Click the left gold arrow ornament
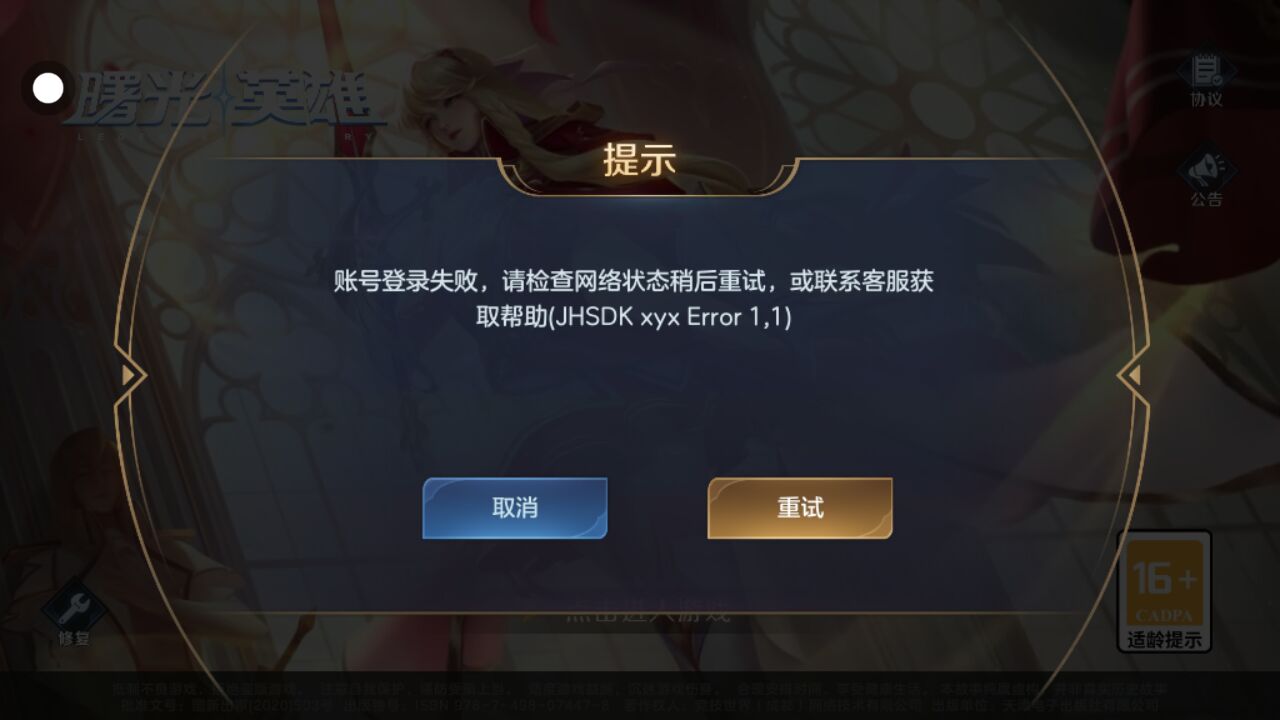The height and width of the screenshot is (720, 1280). coord(130,375)
